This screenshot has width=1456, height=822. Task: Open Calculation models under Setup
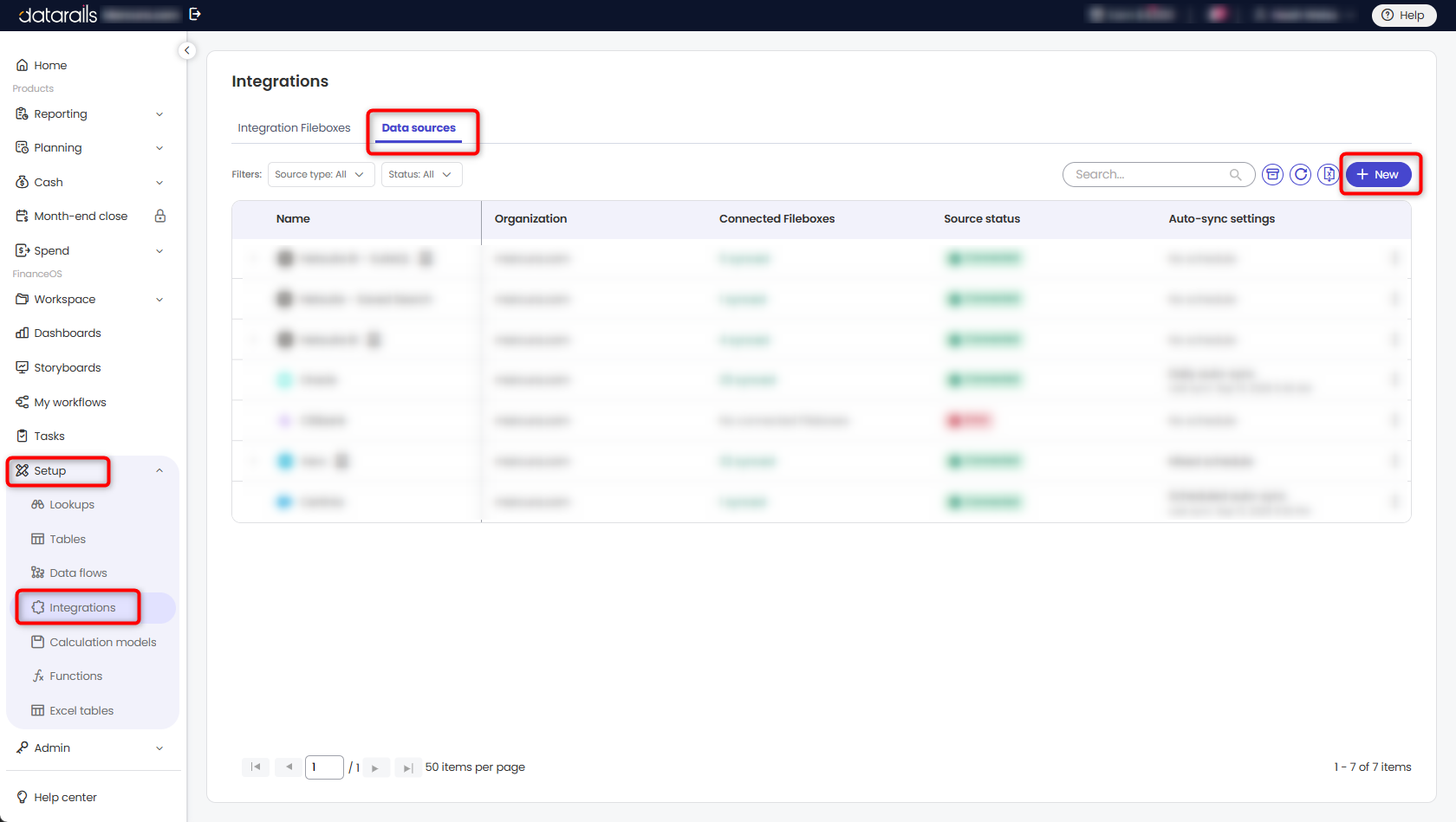(103, 642)
